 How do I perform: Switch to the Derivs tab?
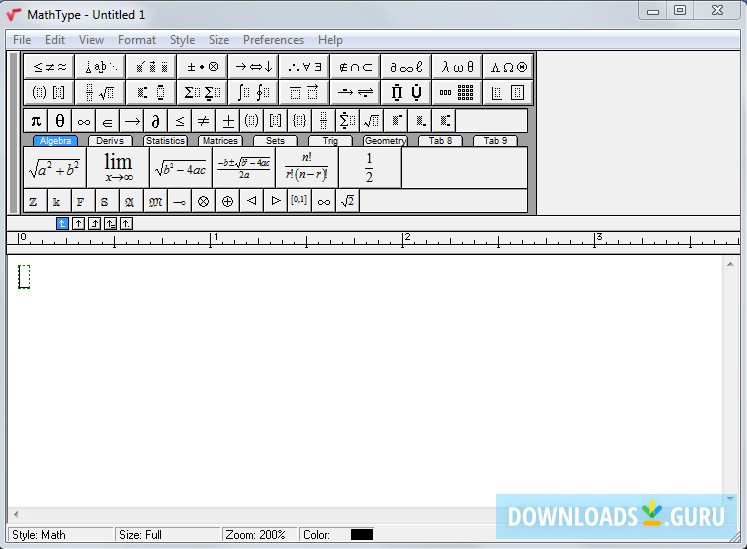pos(110,141)
